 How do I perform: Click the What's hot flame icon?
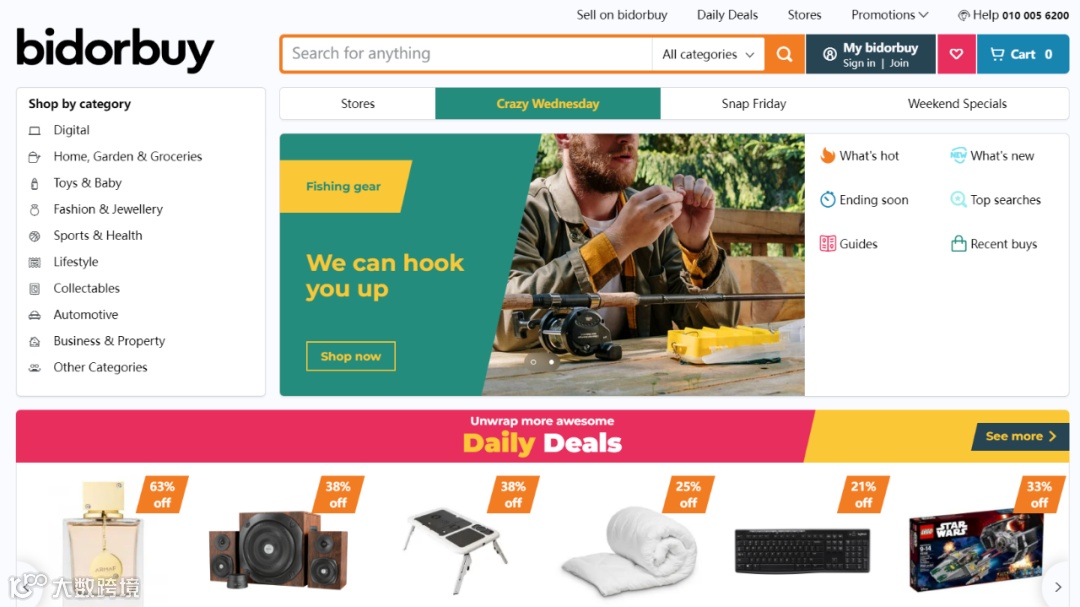click(x=827, y=155)
